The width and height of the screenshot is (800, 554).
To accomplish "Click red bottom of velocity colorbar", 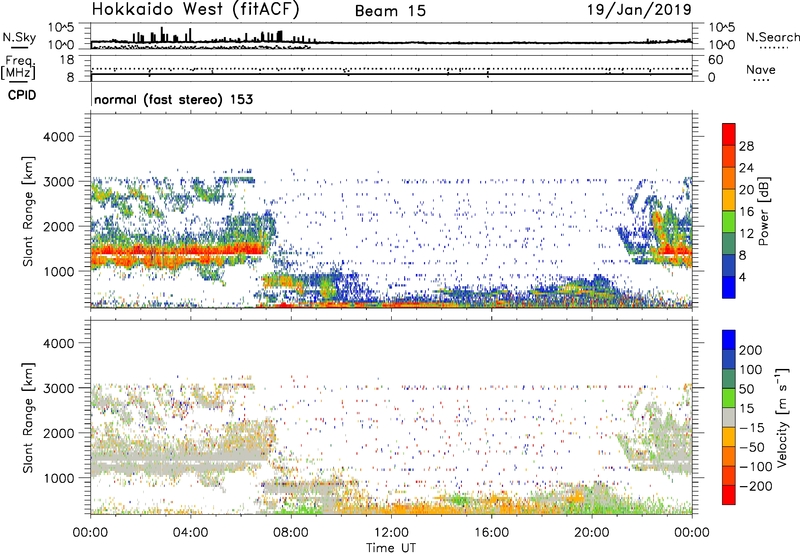I will coord(729,495).
